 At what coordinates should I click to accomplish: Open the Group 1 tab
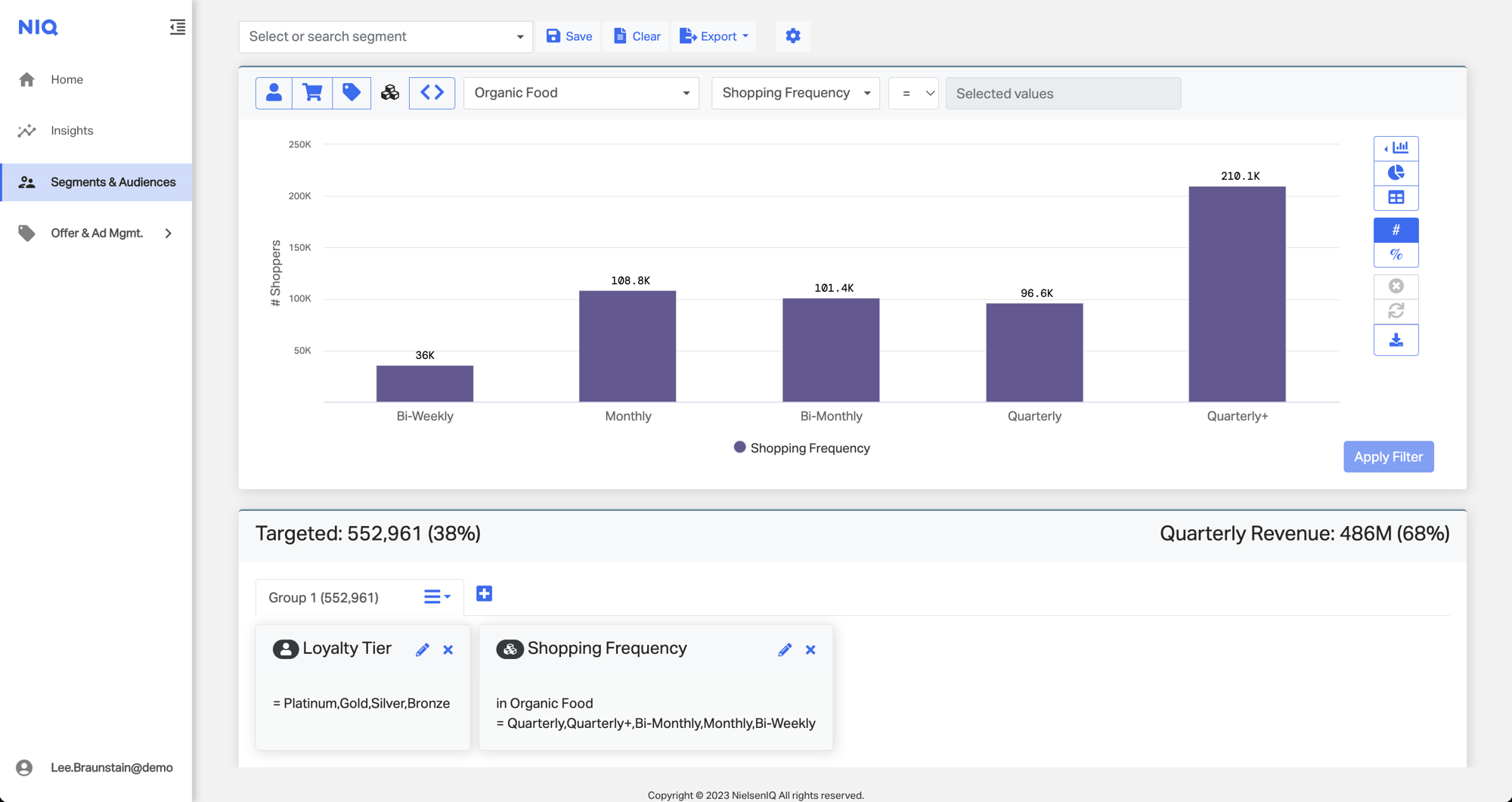tap(324, 598)
